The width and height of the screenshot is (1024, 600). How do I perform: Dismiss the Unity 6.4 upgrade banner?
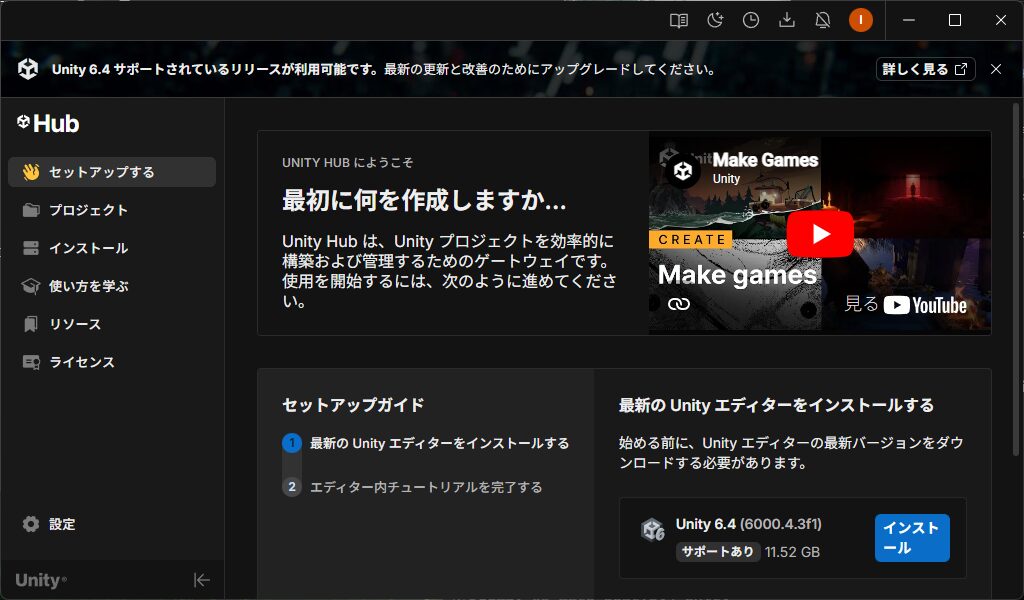[x=995, y=69]
